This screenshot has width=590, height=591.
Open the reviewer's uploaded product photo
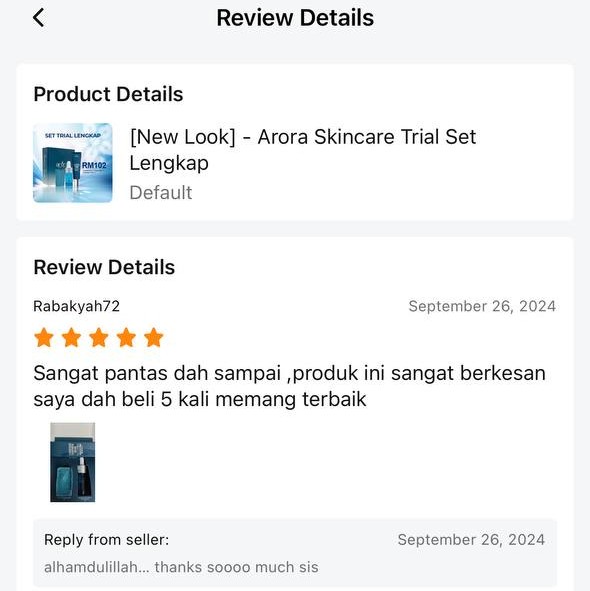click(x=73, y=462)
